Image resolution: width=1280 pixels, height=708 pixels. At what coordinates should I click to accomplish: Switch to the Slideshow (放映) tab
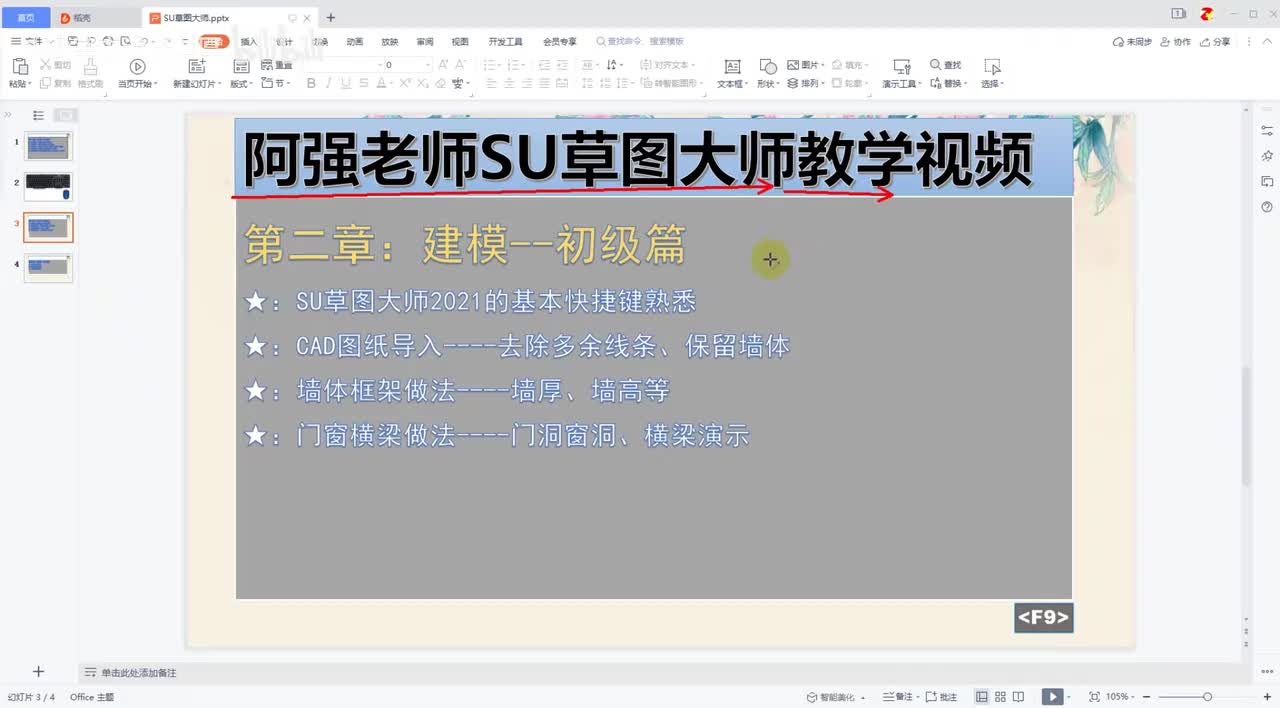point(390,42)
